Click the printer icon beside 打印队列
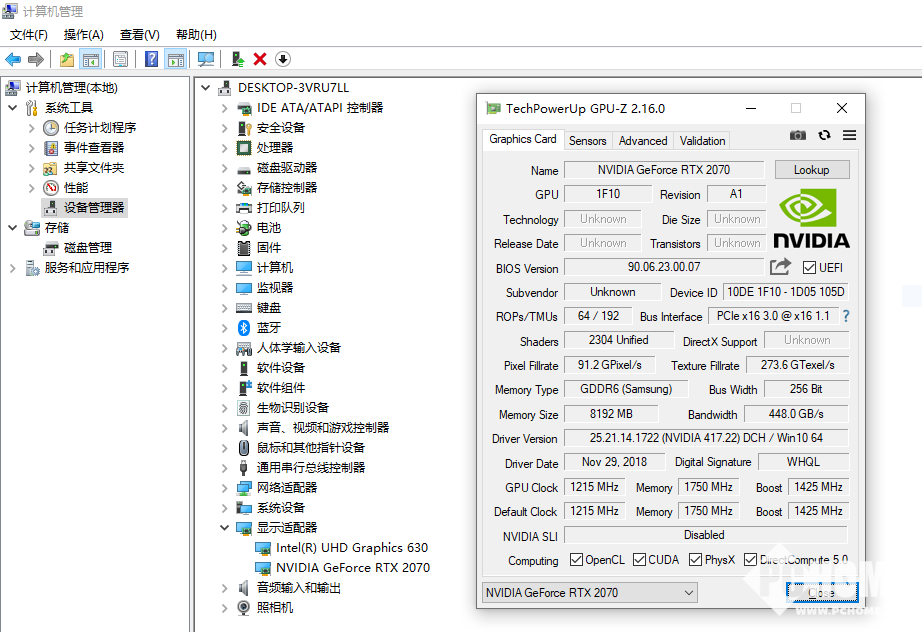The height and width of the screenshot is (632, 922). click(243, 208)
